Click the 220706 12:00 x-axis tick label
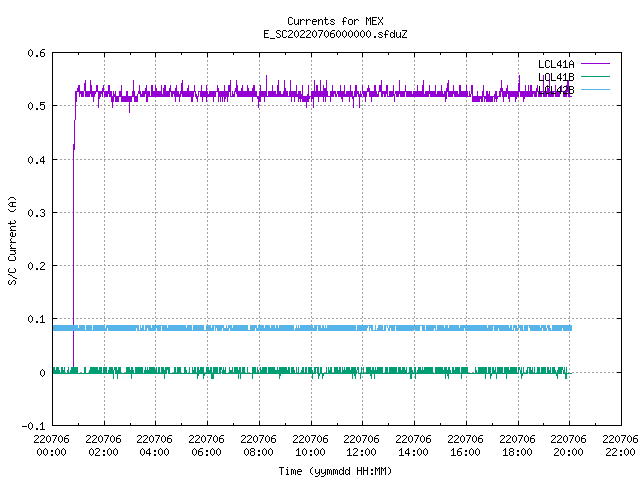Screen dimensions: 640x480 tap(361, 446)
